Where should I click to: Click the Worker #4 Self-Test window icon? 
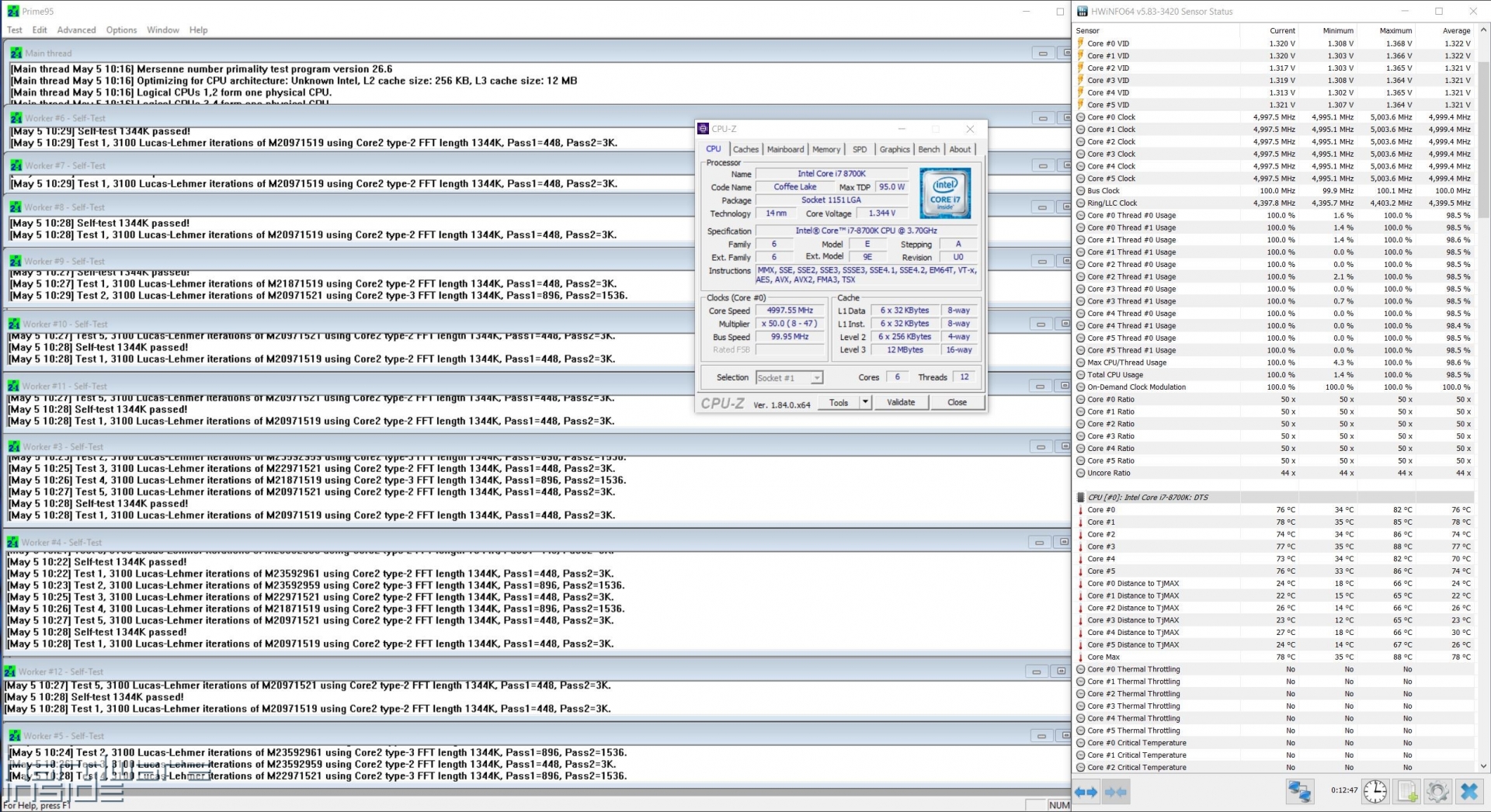[x=12, y=542]
